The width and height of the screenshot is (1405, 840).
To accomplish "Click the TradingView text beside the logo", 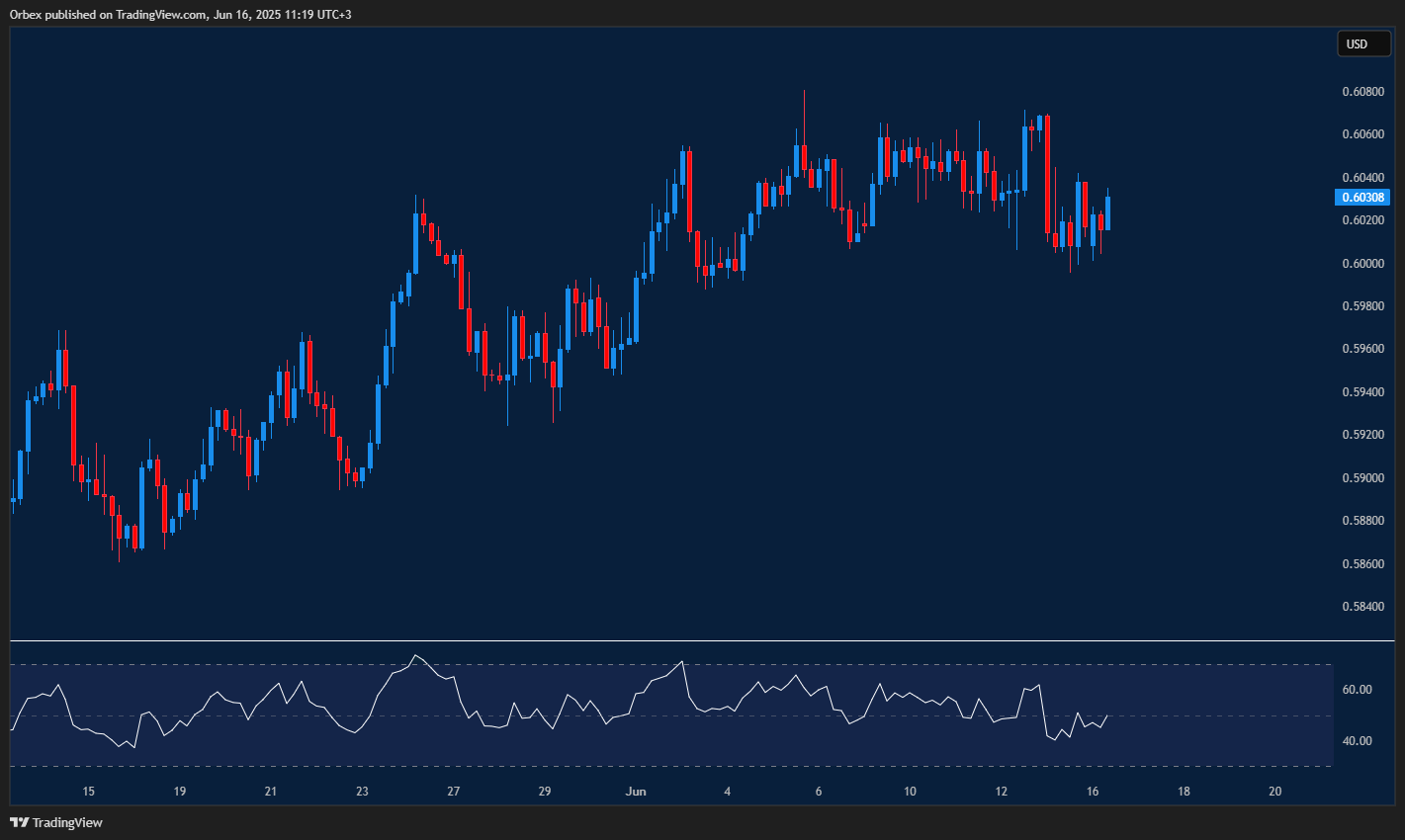I will point(69,822).
